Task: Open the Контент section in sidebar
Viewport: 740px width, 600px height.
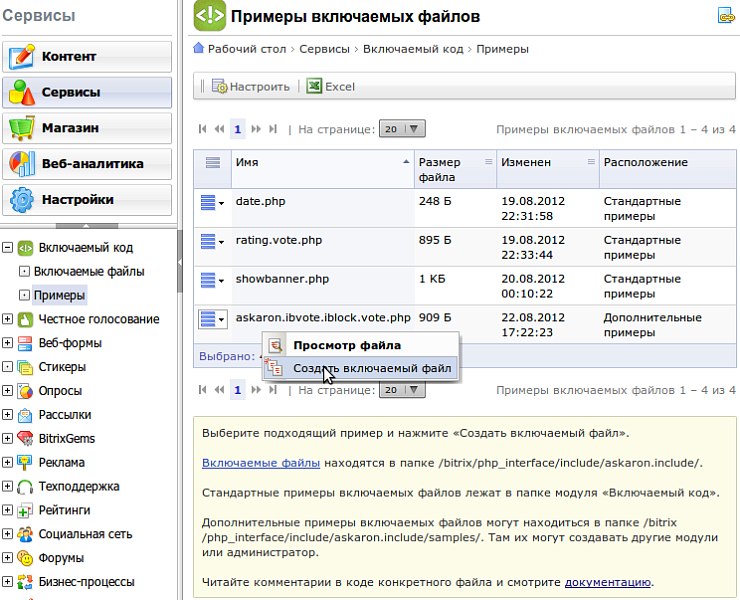Action: (x=87, y=56)
